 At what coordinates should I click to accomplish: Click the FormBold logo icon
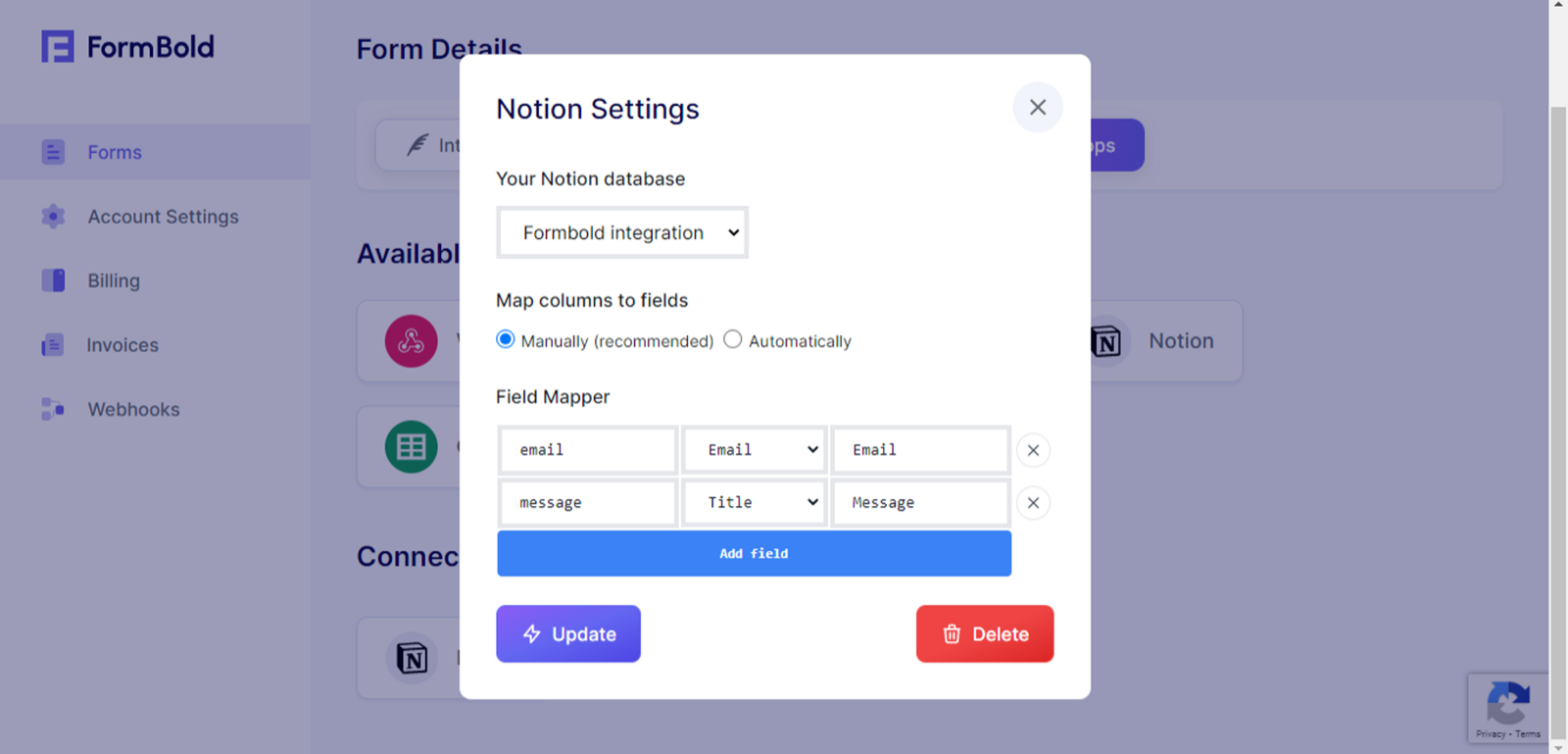pyautogui.click(x=57, y=46)
